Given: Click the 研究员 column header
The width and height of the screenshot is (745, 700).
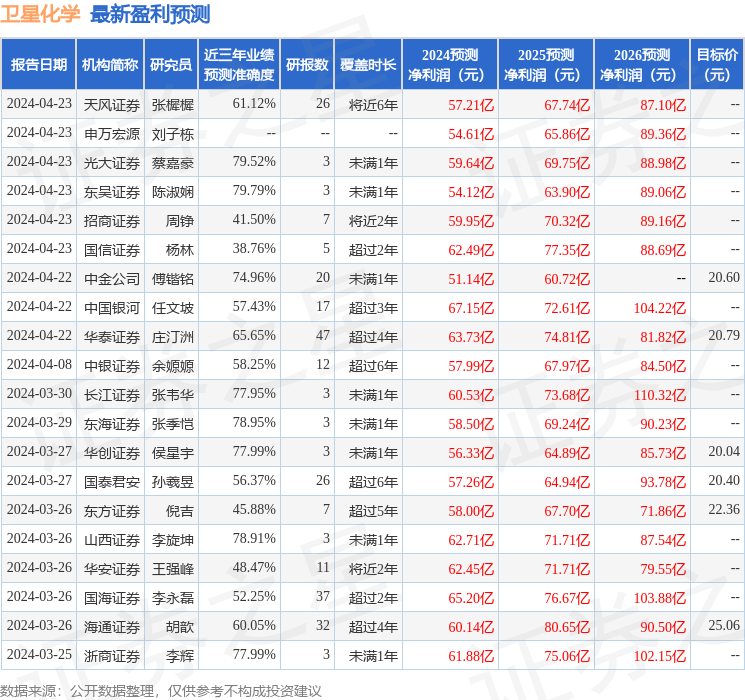Looking at the screenshot, I should click(171, 65).
